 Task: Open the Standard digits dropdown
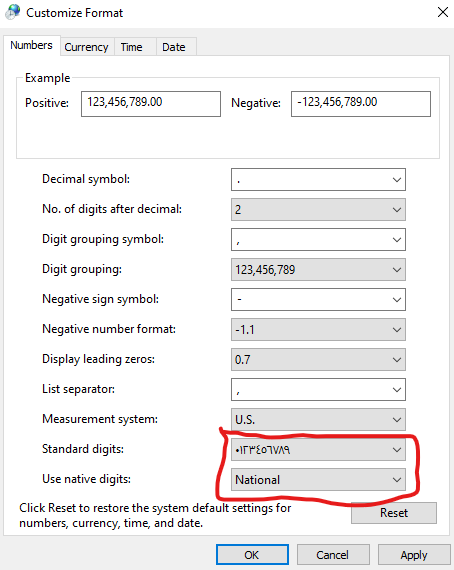pos(318,450)
